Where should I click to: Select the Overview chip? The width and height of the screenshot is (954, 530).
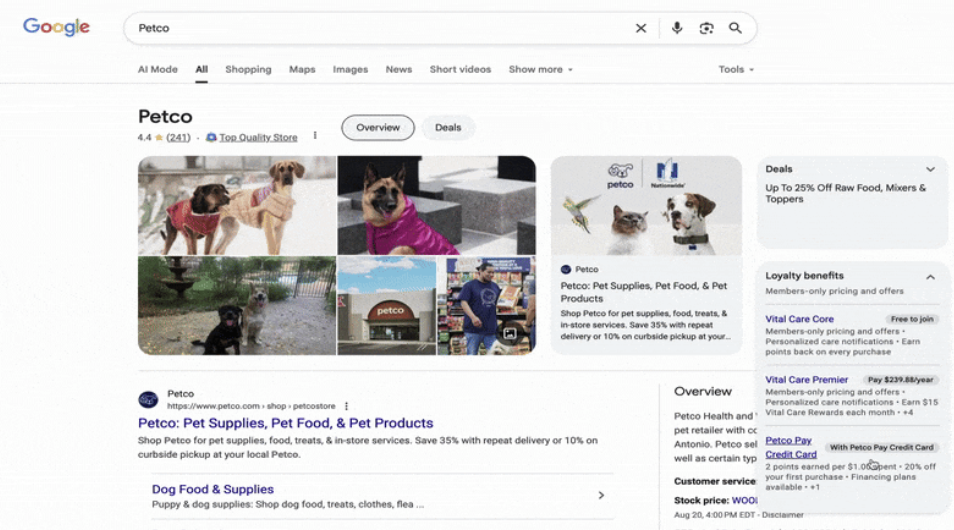coord(378,127)
